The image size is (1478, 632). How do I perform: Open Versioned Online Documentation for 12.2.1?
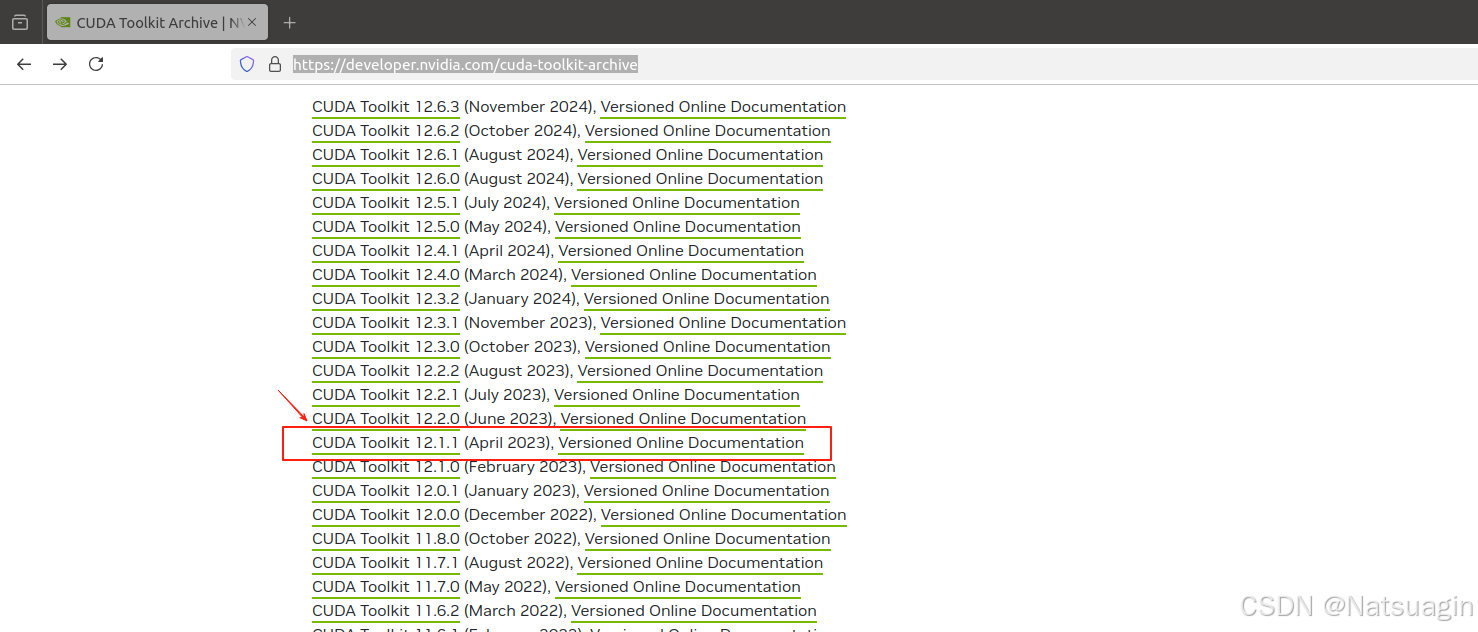[677, 395]
